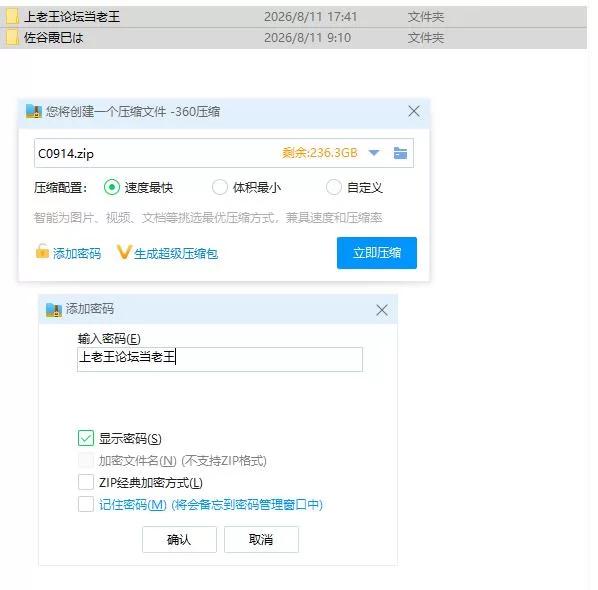Close the 您将创建一个压缩文件 dialog
598x590 pixels.
pos(414,111)
